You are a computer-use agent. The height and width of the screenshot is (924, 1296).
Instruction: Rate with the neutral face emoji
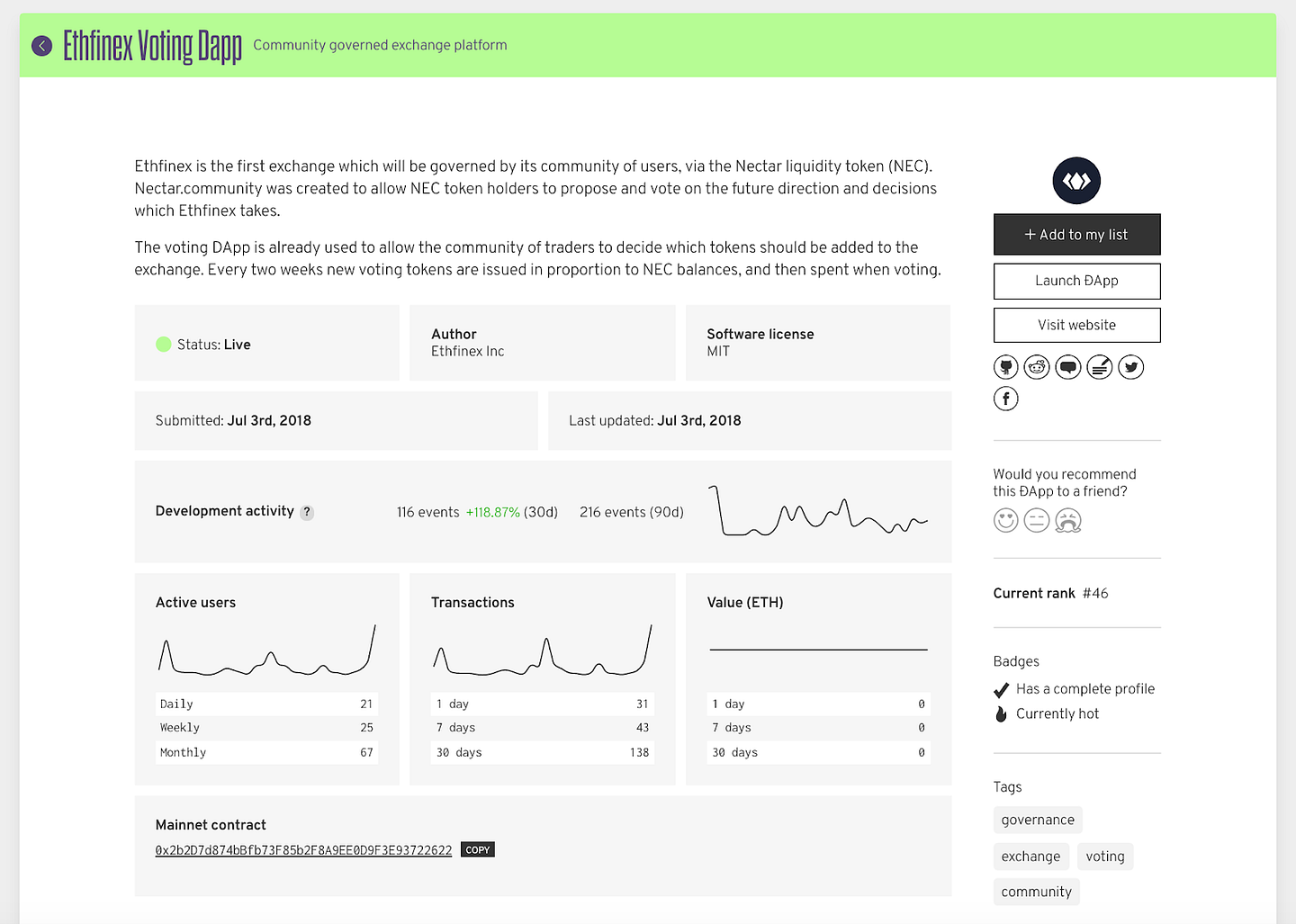coord(1037,520)
